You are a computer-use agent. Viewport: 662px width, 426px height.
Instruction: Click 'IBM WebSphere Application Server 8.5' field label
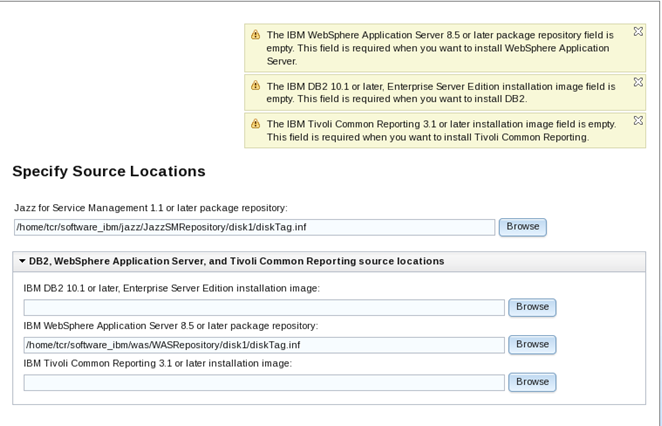pos(171,326)
